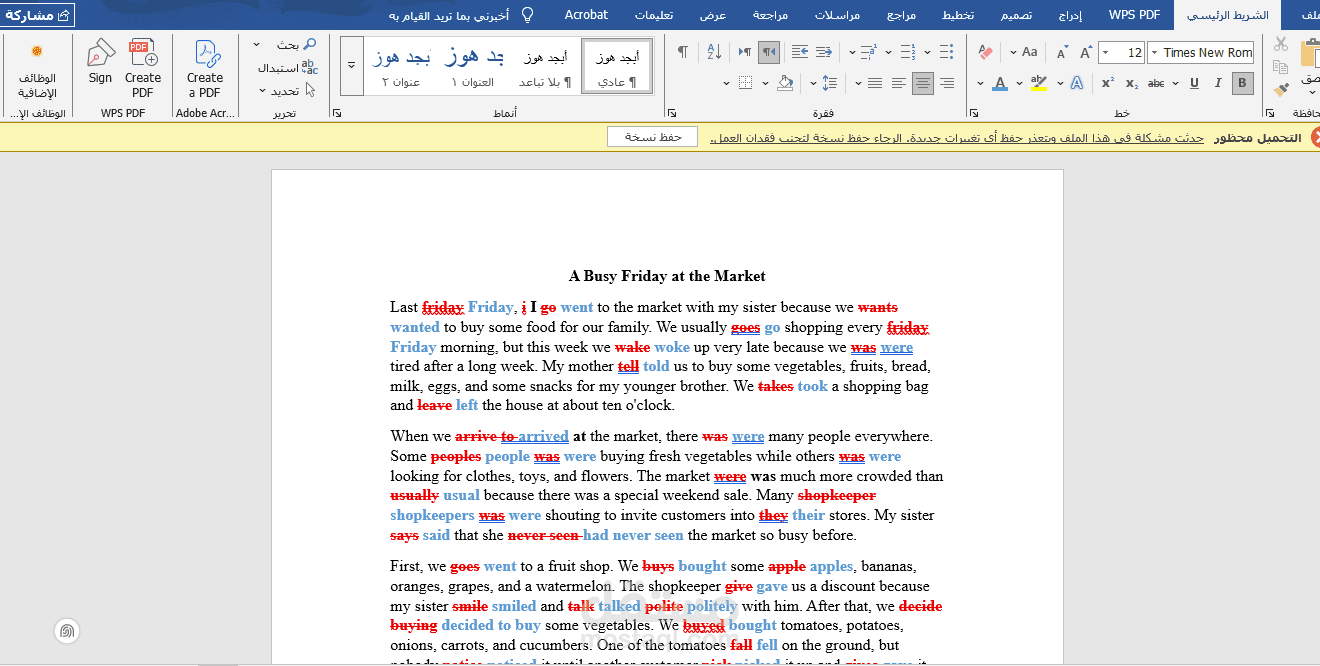This screenshot has width=1320, height=666.
Task: Click Text Effects outlined A icon
Action: [1077, 83]
